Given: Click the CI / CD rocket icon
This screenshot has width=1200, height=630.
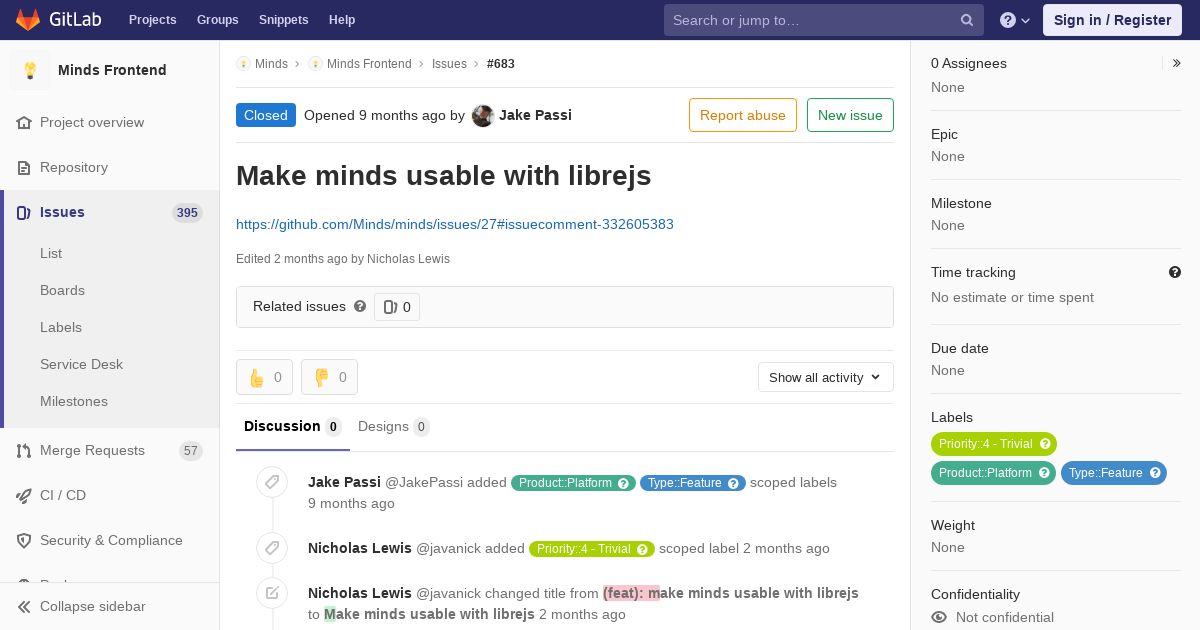Looking at the screenshot, I should [x=24, y=495].
